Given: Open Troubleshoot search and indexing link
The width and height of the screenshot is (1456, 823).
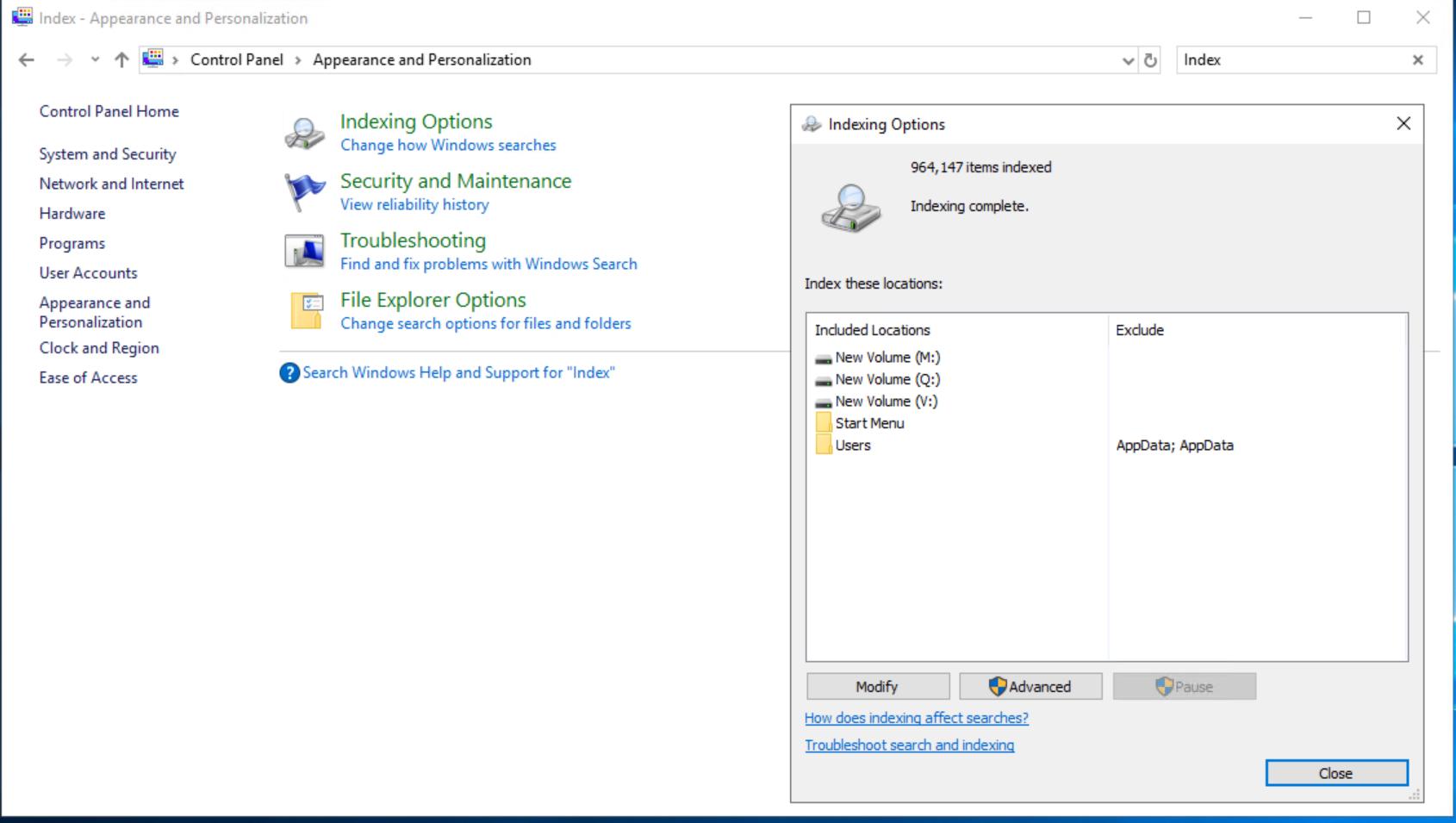Looking at the screenshot, I should [909, 745].
